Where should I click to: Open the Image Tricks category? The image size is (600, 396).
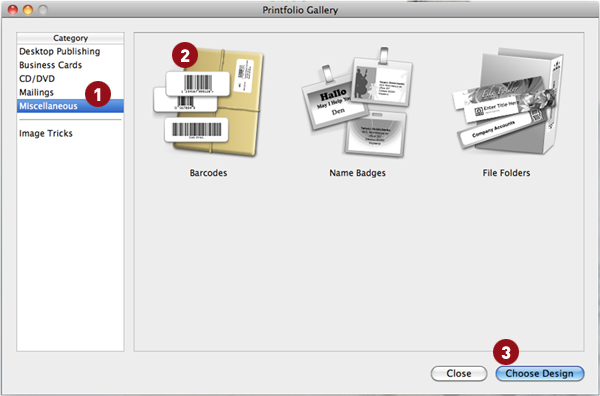tap(70, 133)
